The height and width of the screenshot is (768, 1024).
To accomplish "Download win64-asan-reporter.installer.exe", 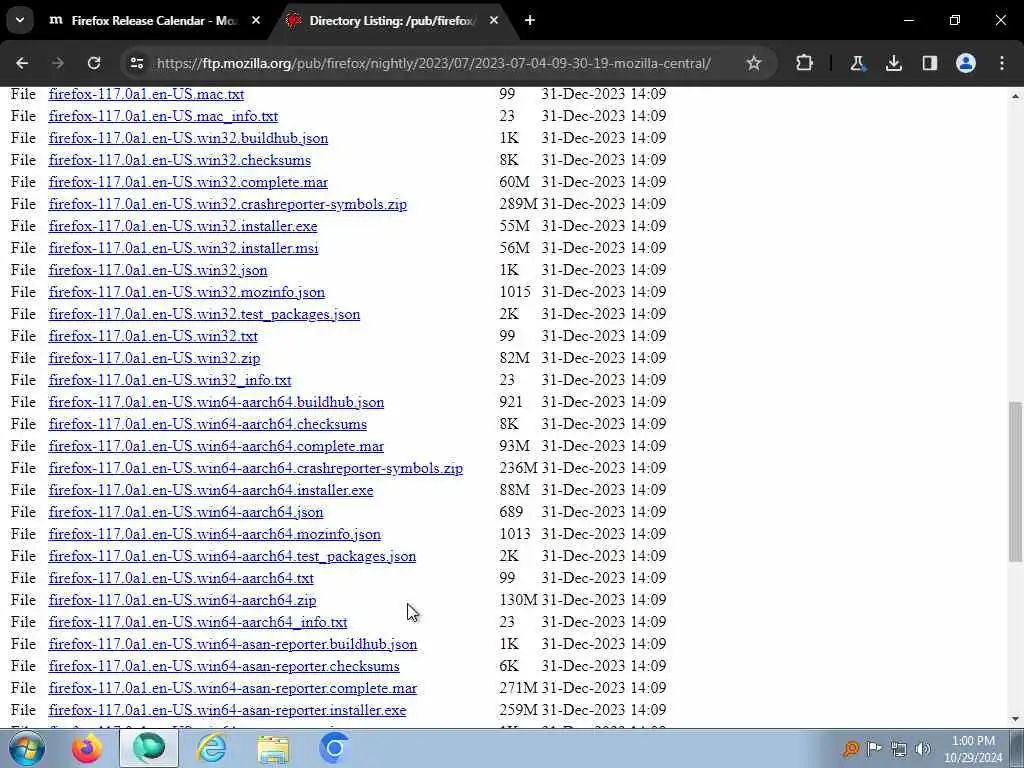I will point(227,711).
